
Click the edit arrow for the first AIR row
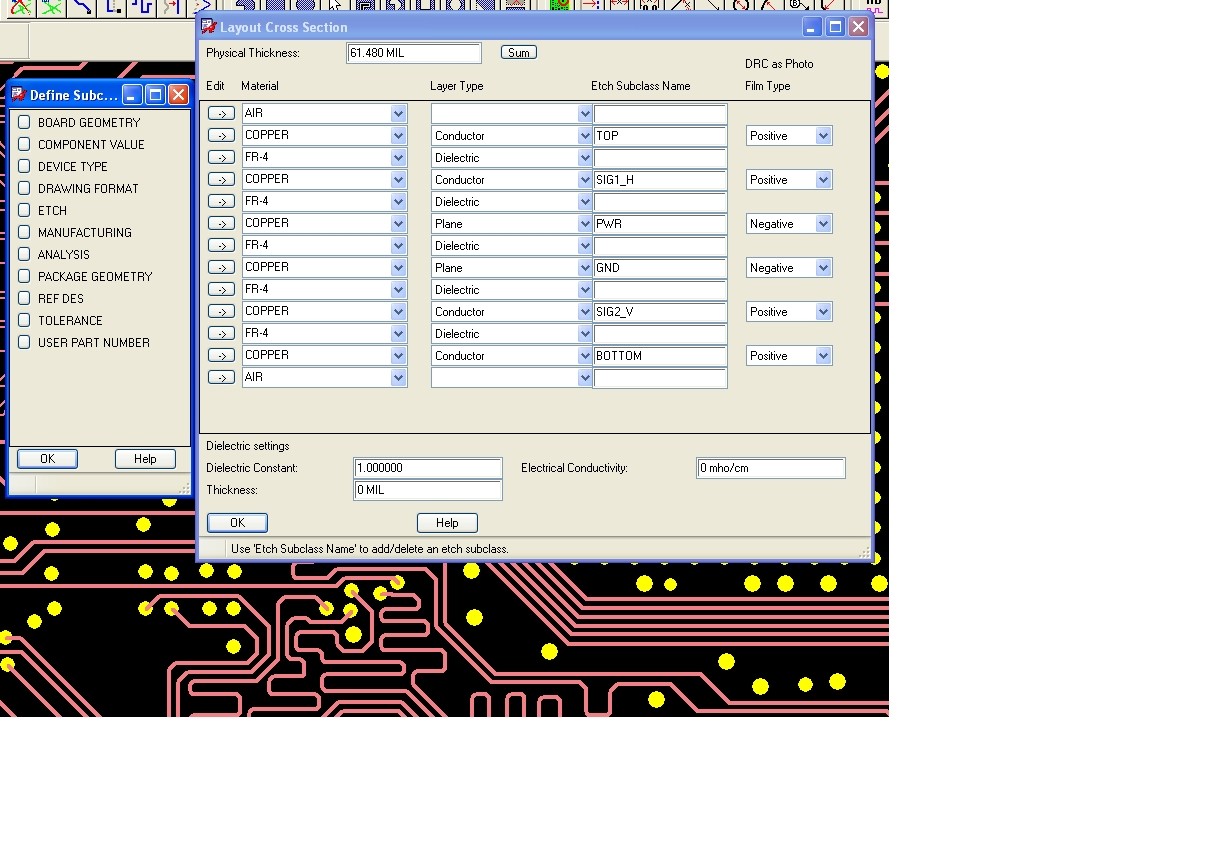pos(221,114)
